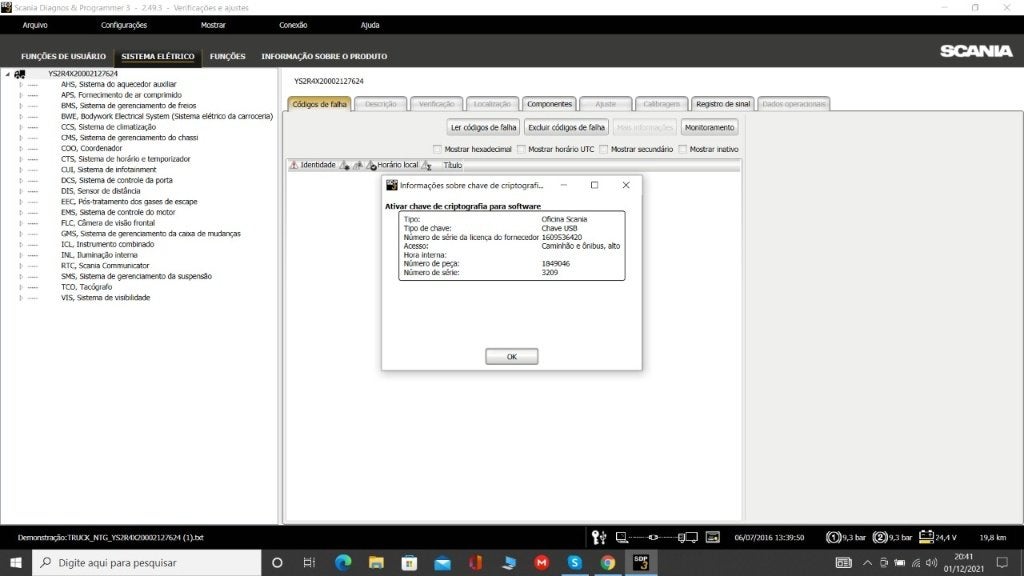Click the battery voltage icon
The image size is (1024, 576).
926,536
